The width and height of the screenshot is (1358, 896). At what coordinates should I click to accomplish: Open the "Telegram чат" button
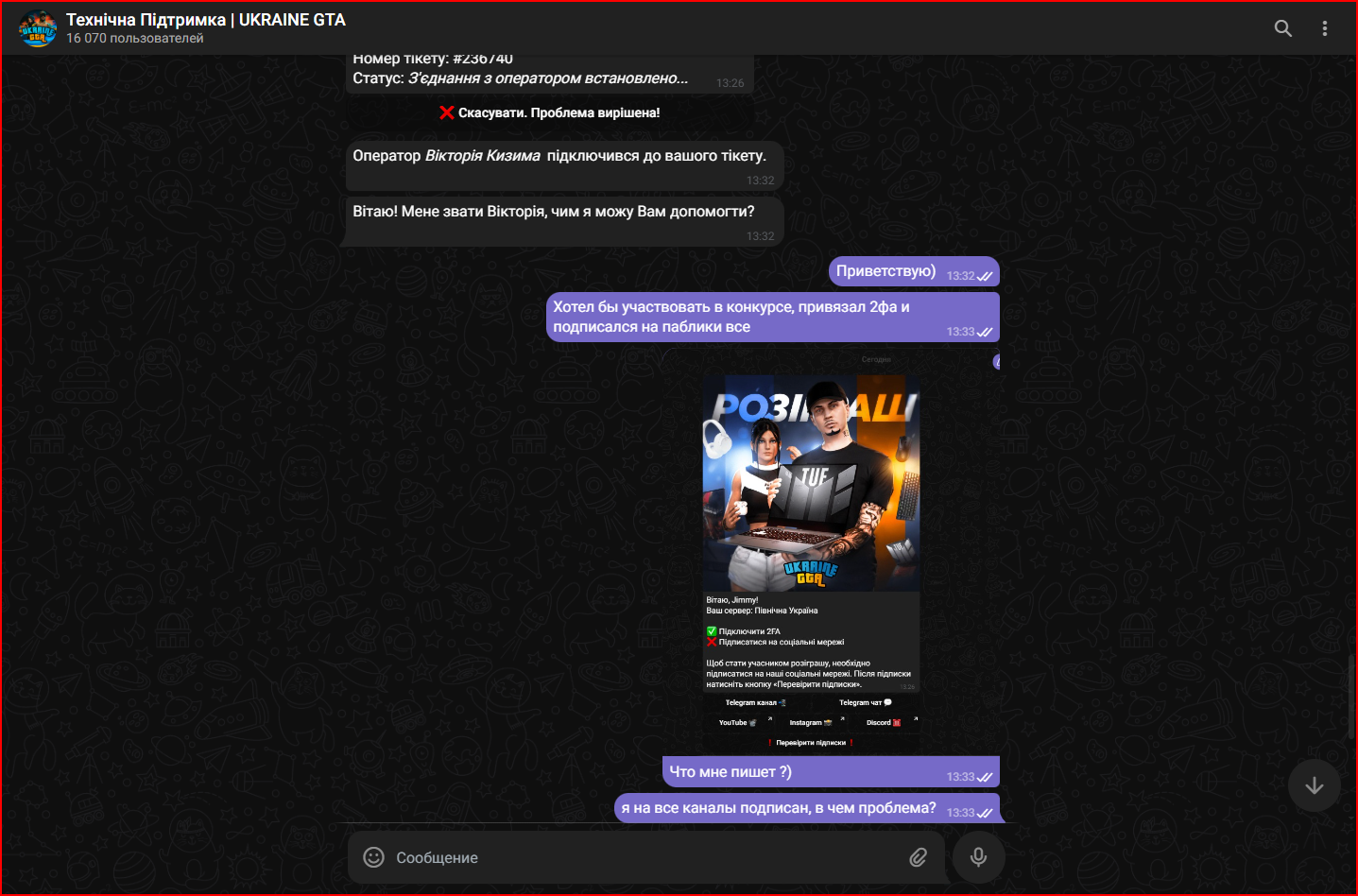866,702
